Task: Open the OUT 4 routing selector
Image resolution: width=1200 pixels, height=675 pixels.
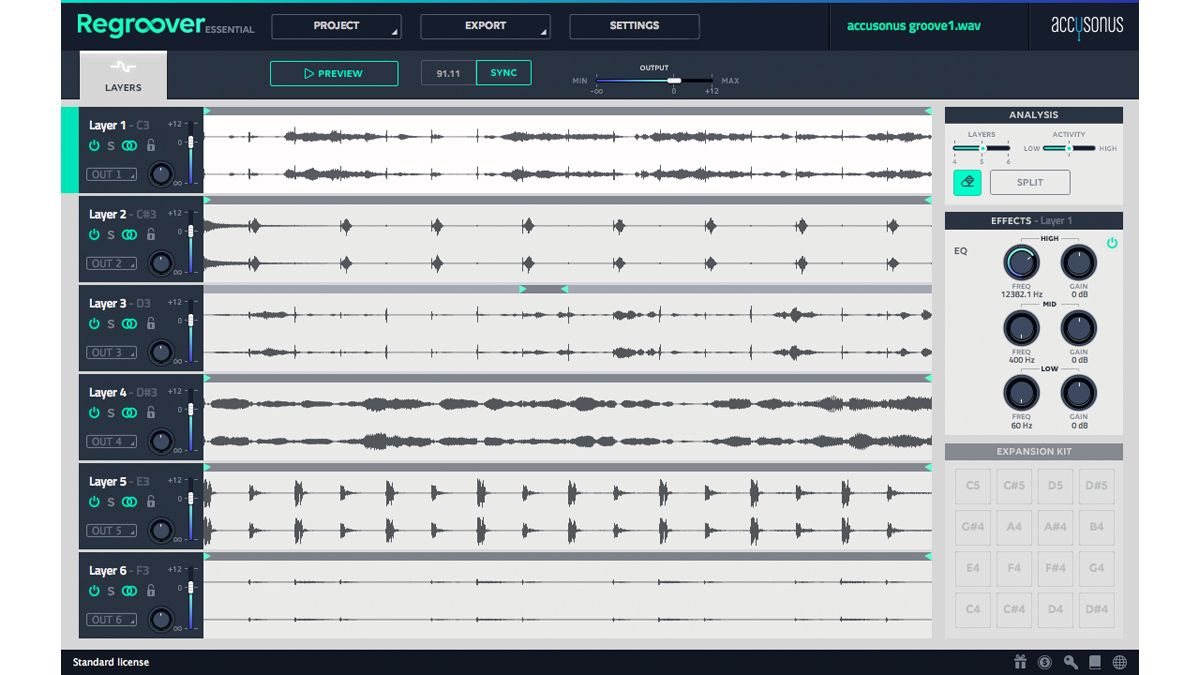Action: (112, 440)
